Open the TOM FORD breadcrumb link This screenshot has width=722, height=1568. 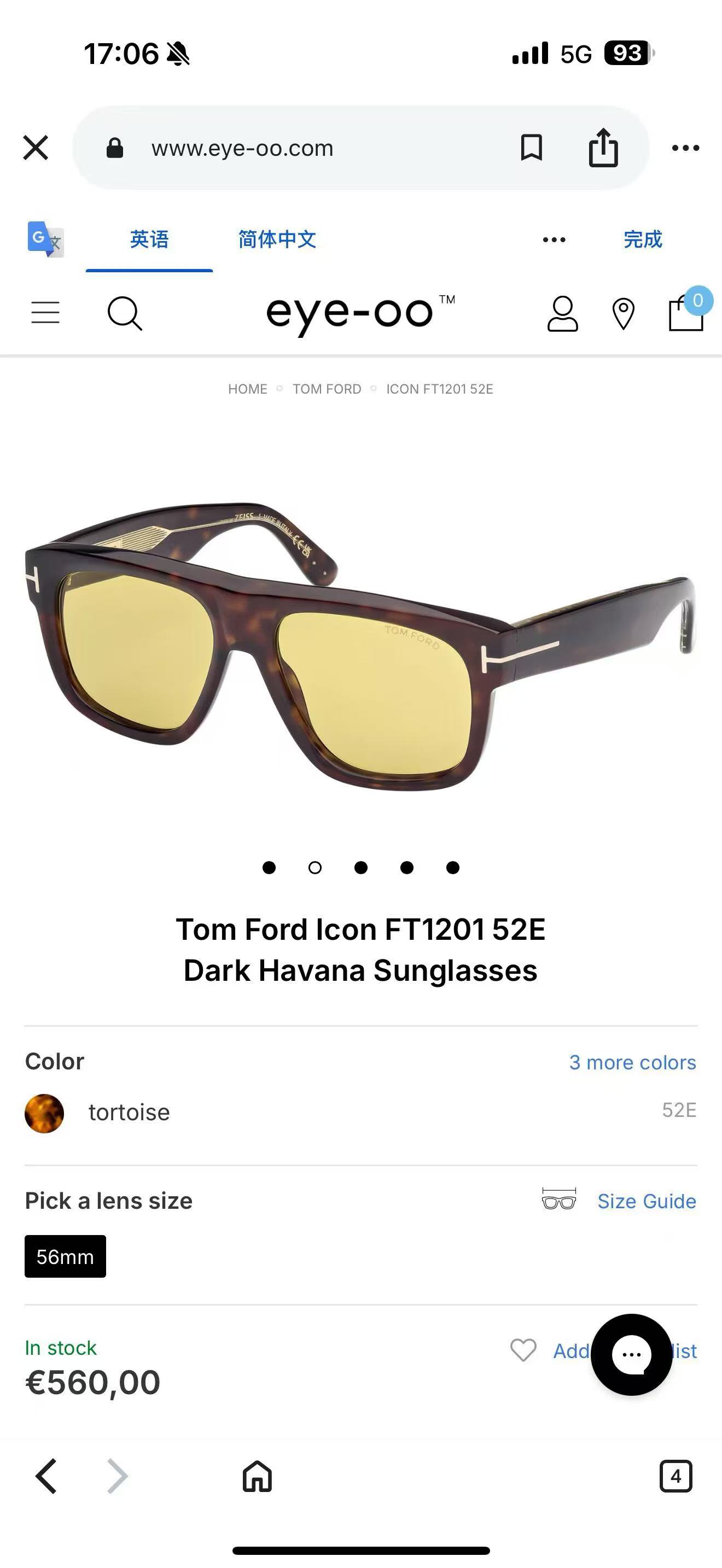click(327, 389)
